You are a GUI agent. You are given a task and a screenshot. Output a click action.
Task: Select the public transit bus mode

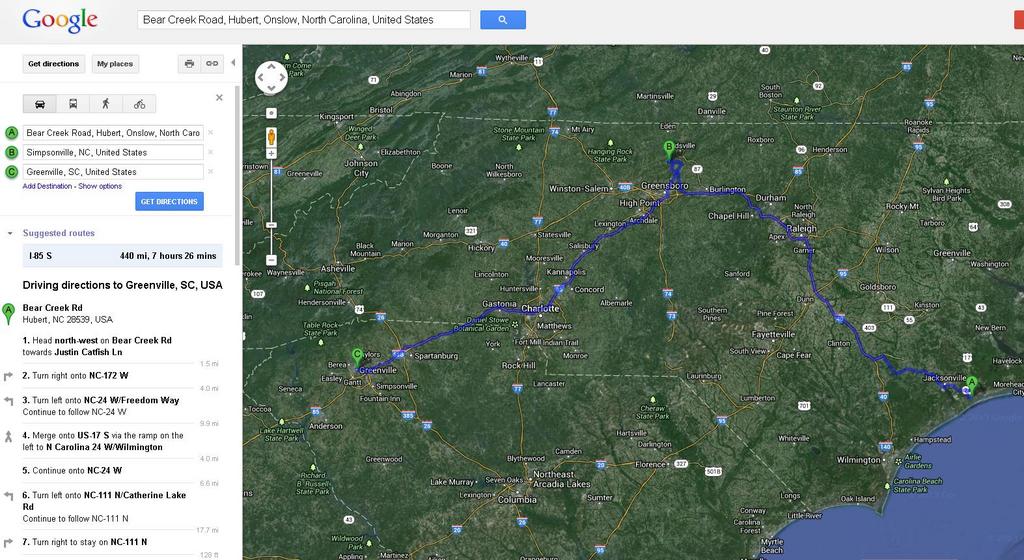73,104
